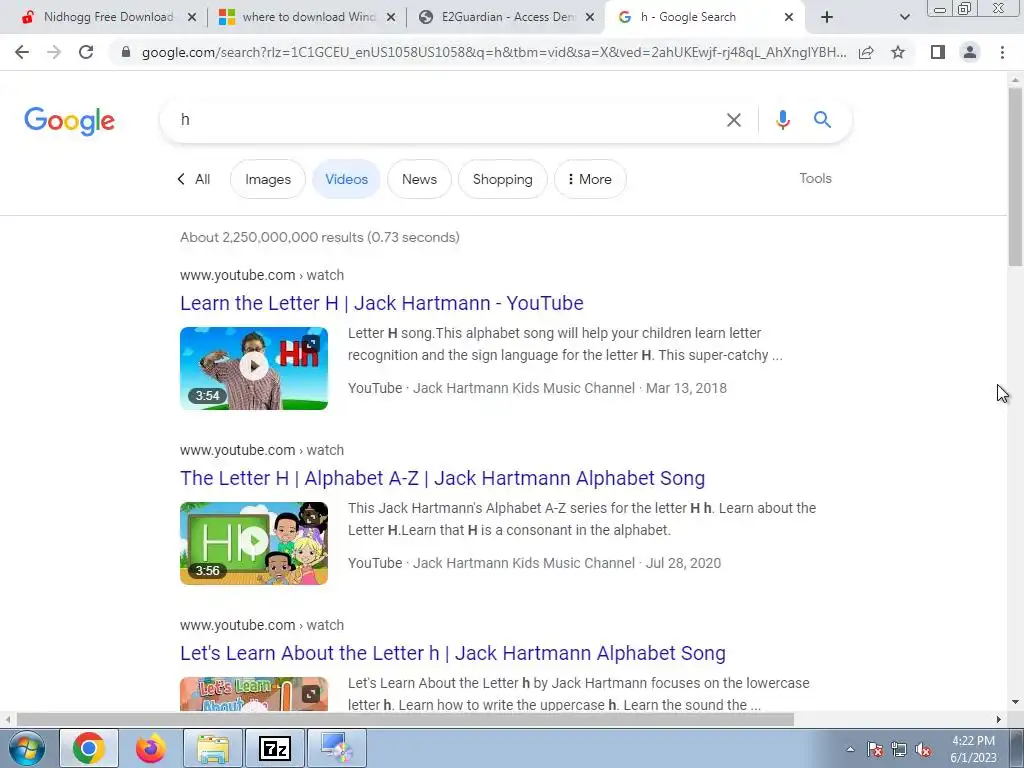Close the Nidhogg Free Download tab

click(192, 17)
